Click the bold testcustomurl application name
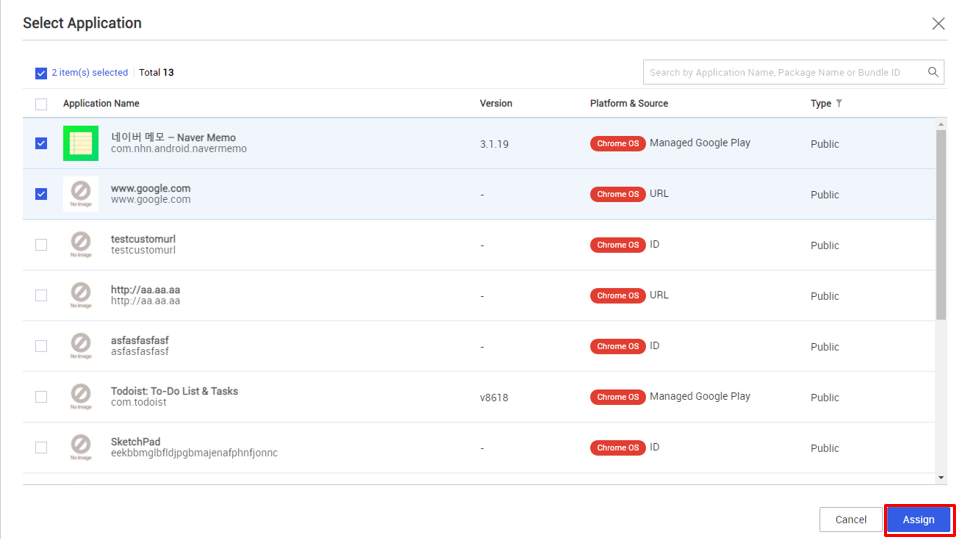Viewport: 968px width, 539px height. coord(143,239)
